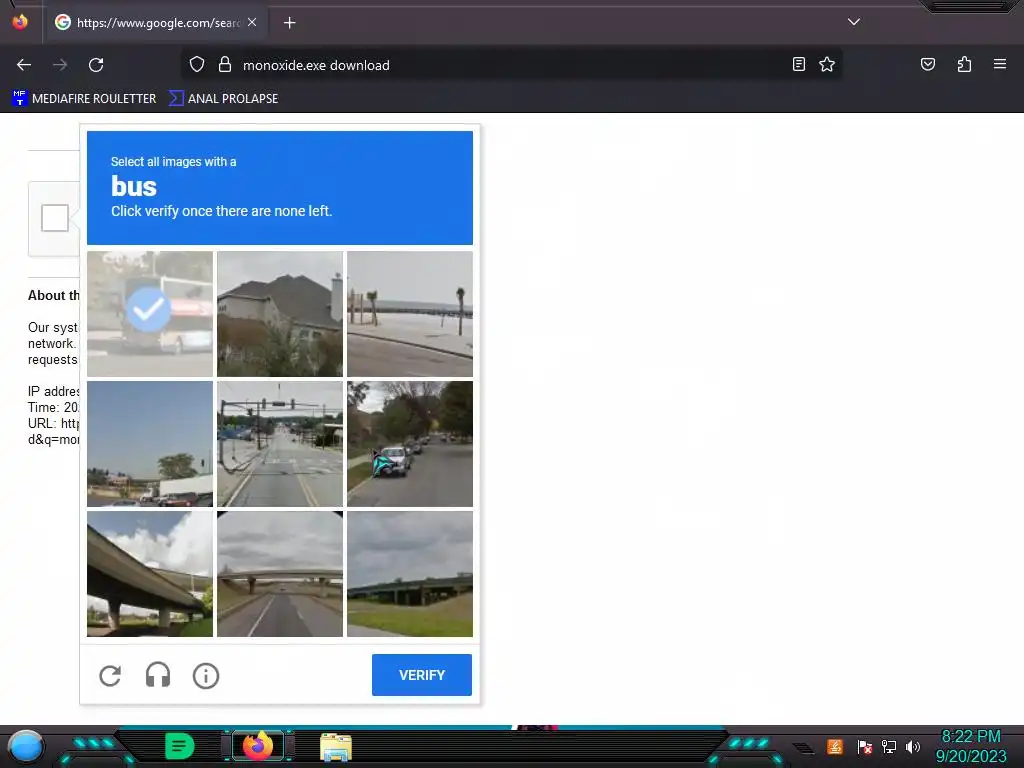1024x768 pixels.
Task: Open the Start orb on taskbar
Action: (x=26, y=746)
